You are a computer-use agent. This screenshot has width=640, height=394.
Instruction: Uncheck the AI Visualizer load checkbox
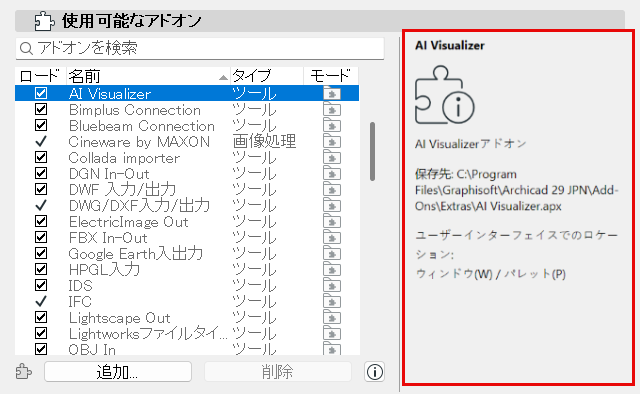[41, 93]
